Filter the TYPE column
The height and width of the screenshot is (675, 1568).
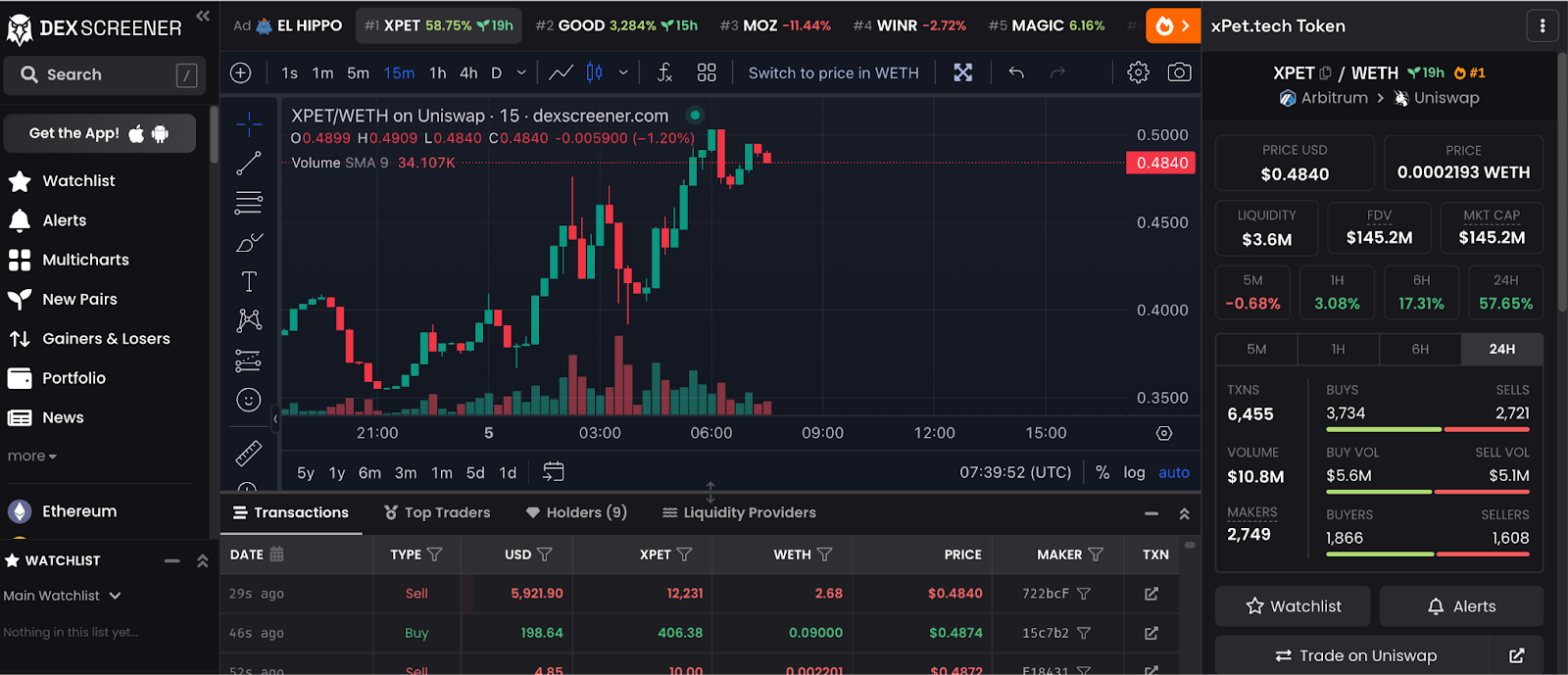435,554
